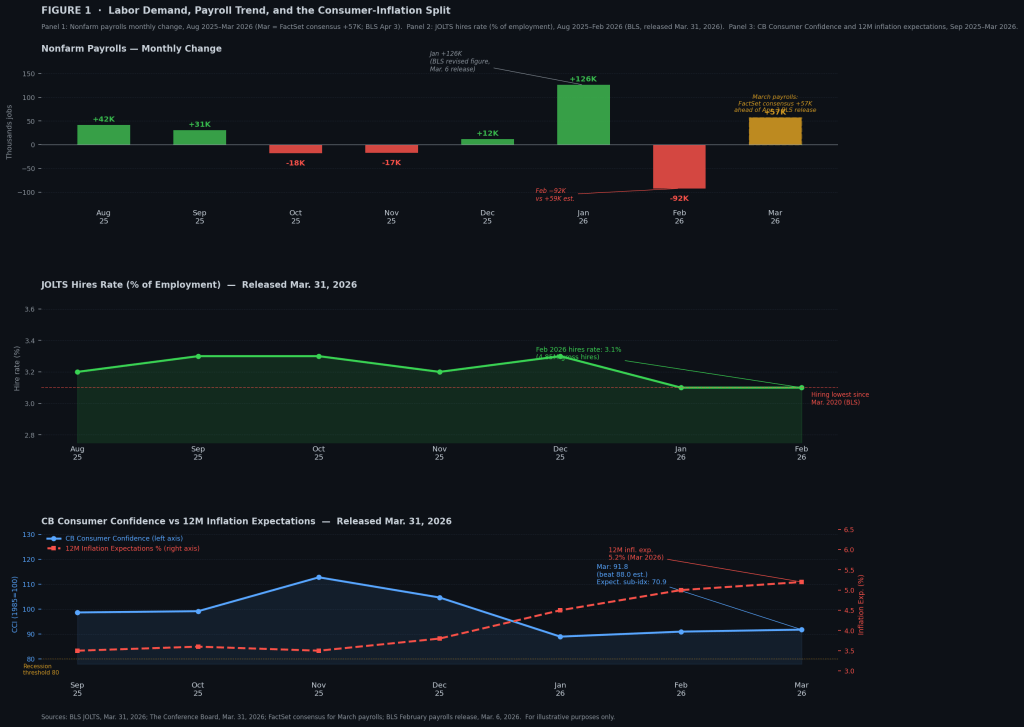
Task: Click the October -18K payroll bar
Action: (295, 149)
